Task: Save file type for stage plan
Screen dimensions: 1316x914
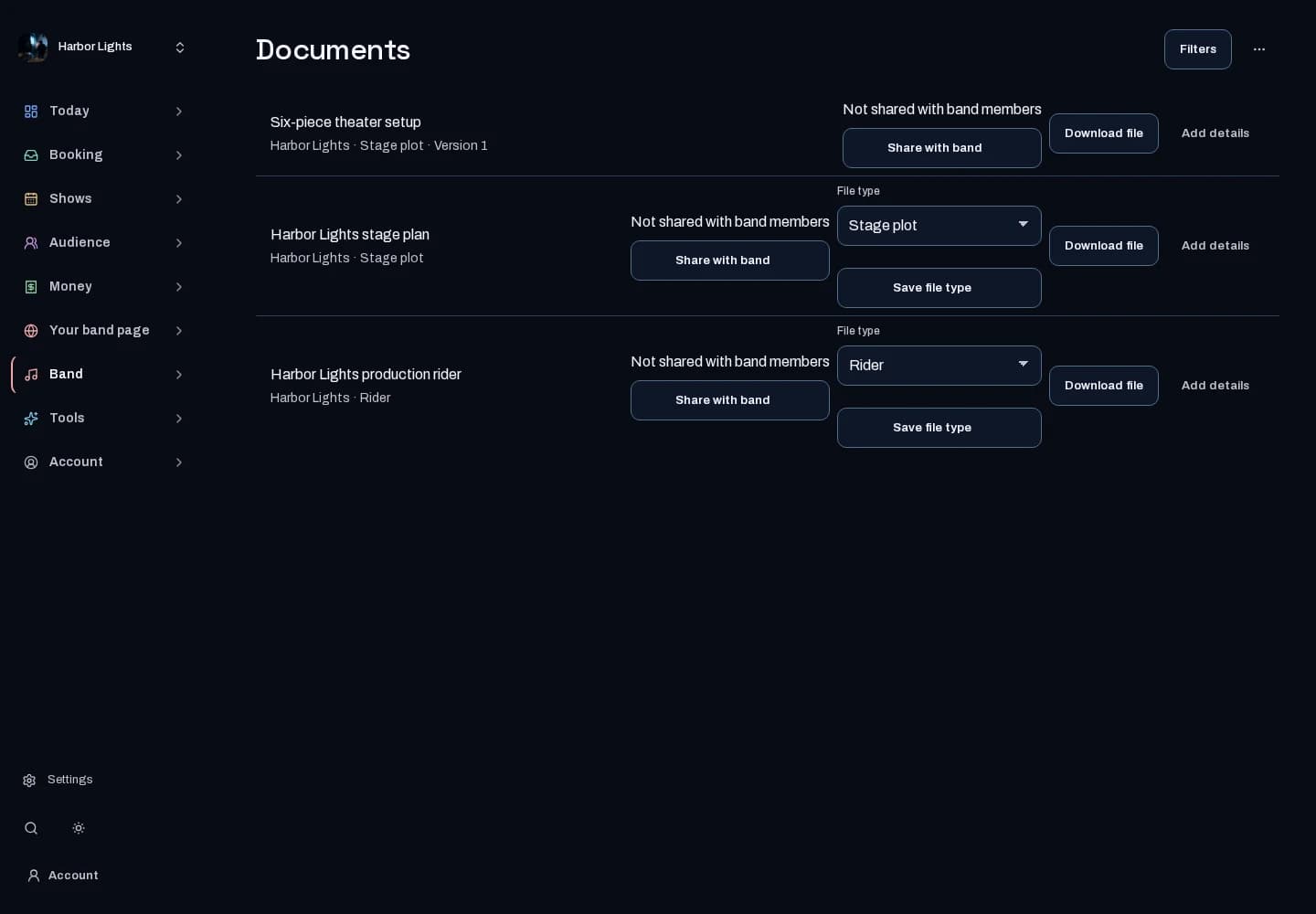Action: coord(939,288)
